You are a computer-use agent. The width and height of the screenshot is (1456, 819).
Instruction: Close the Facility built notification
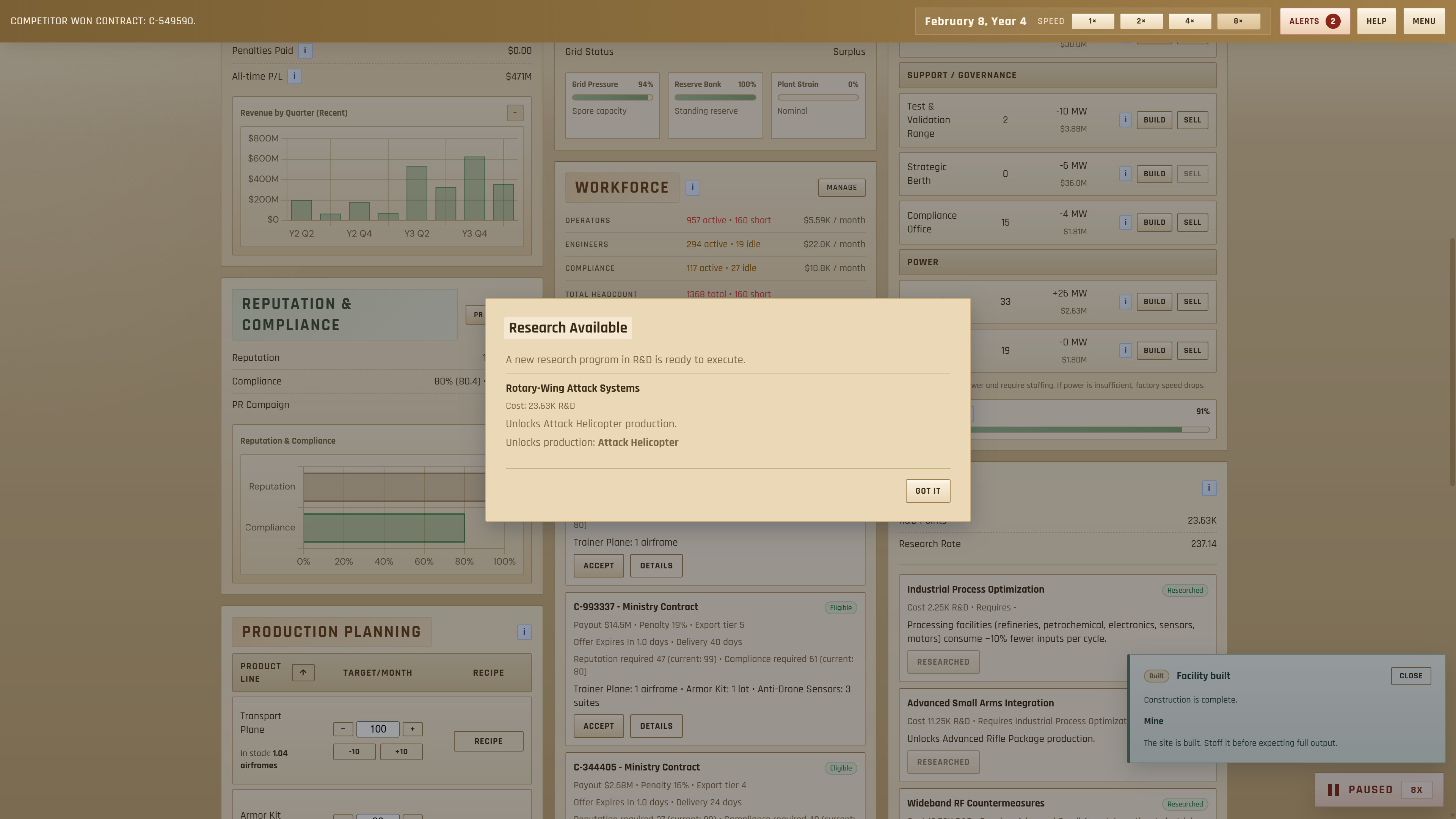pyautogui.click(x=1411, y=675)
